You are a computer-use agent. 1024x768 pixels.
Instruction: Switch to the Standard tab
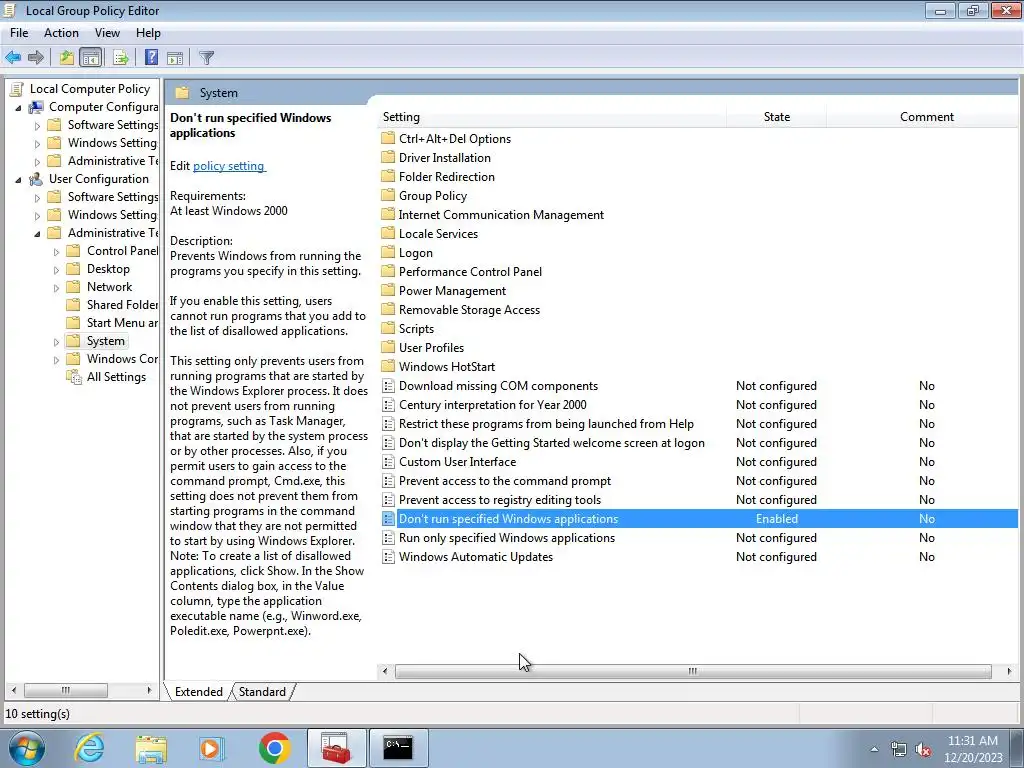[262, 692]
